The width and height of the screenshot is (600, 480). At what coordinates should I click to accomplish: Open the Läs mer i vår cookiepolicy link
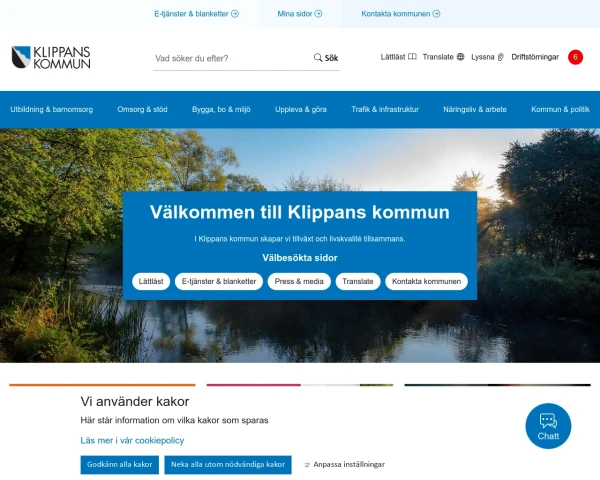pyautogui.click(x=132, y=440)
